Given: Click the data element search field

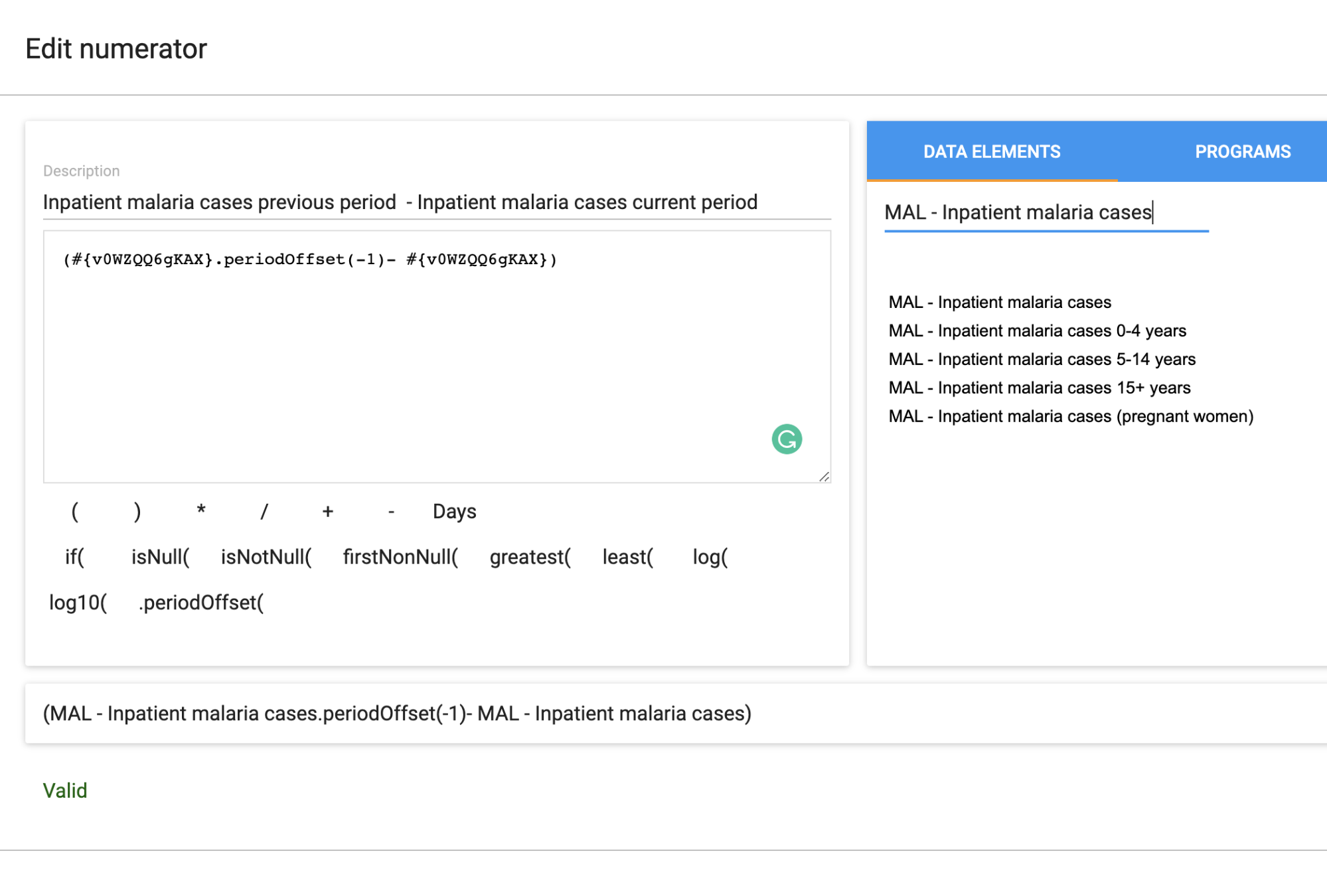Looking at the screenshot, I should pyautogui.click(x=1046, y=212).
